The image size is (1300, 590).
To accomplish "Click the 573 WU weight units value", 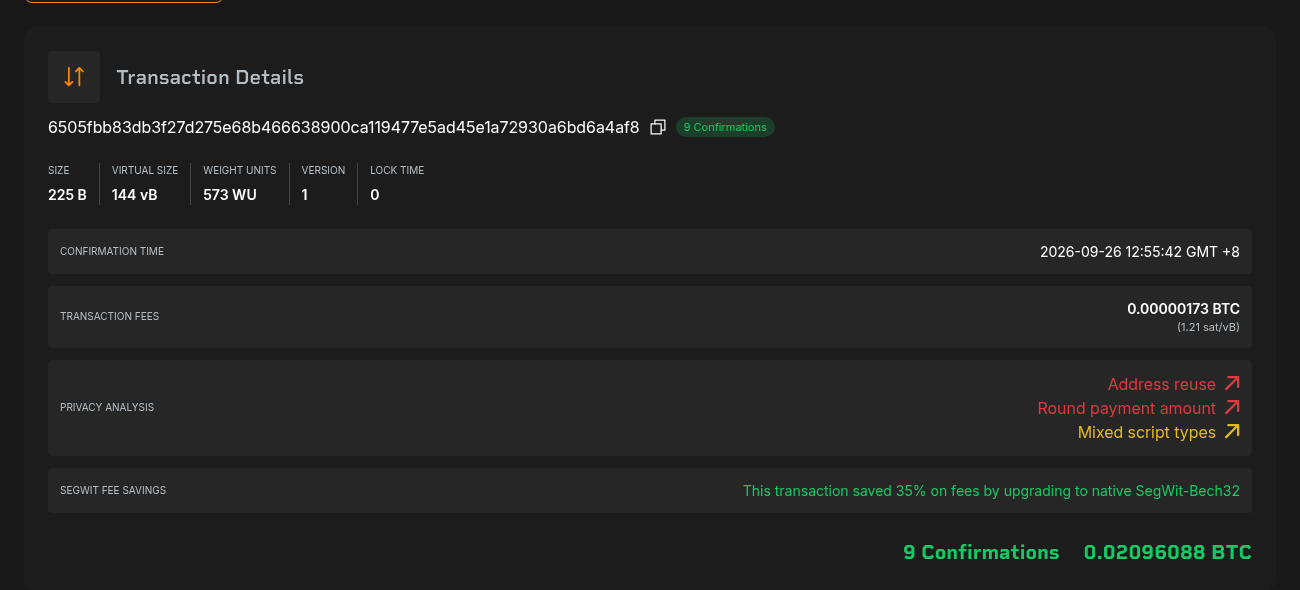I will pos(230,195).
